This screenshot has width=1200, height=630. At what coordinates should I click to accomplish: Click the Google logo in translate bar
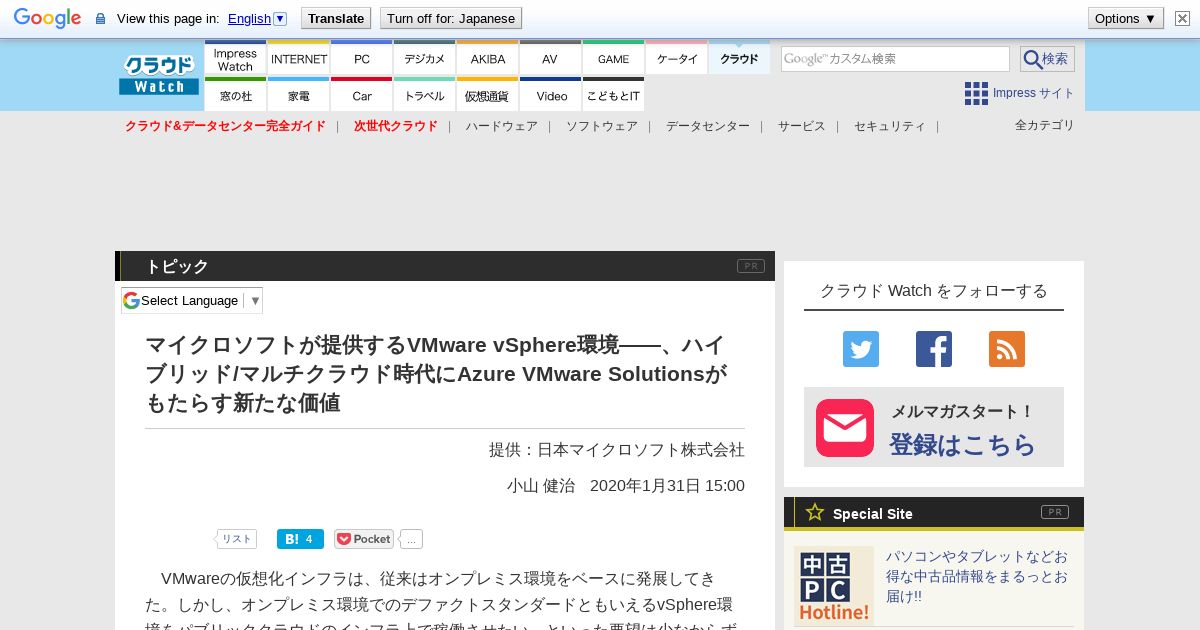(x=47, y=18)
